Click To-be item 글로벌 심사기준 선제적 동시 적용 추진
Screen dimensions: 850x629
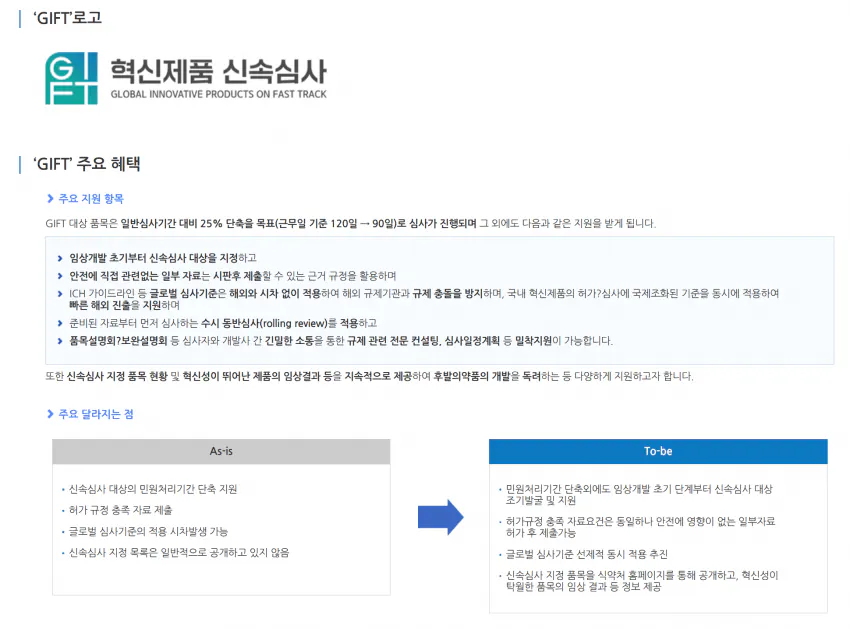[587, 554]
